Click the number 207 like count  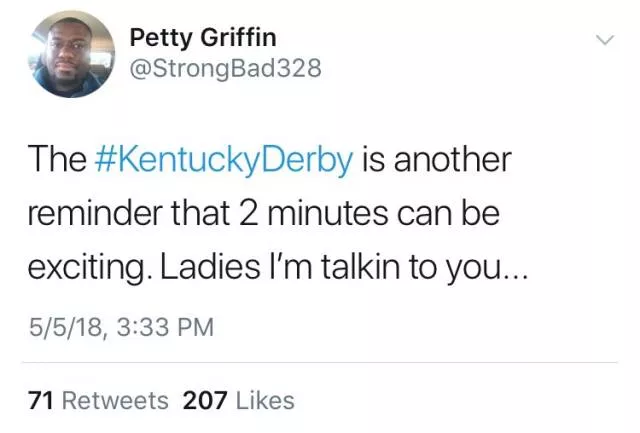206,401
